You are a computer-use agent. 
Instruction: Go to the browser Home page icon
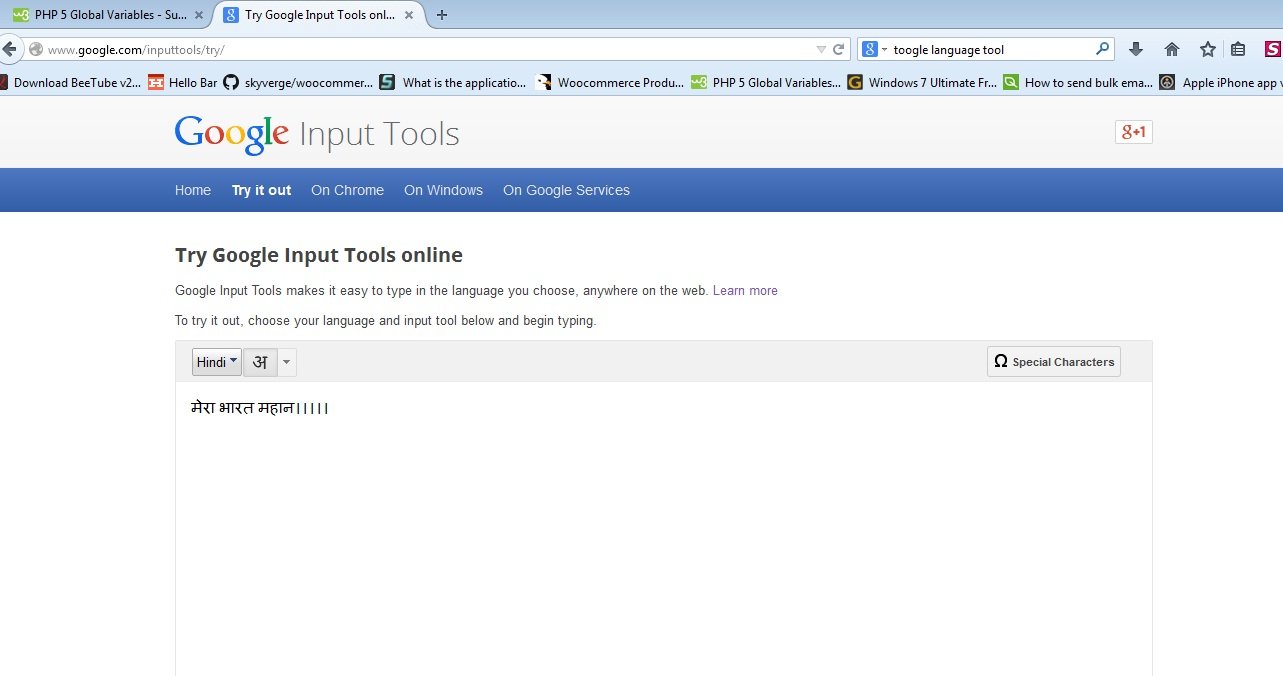pos(1172,49)
